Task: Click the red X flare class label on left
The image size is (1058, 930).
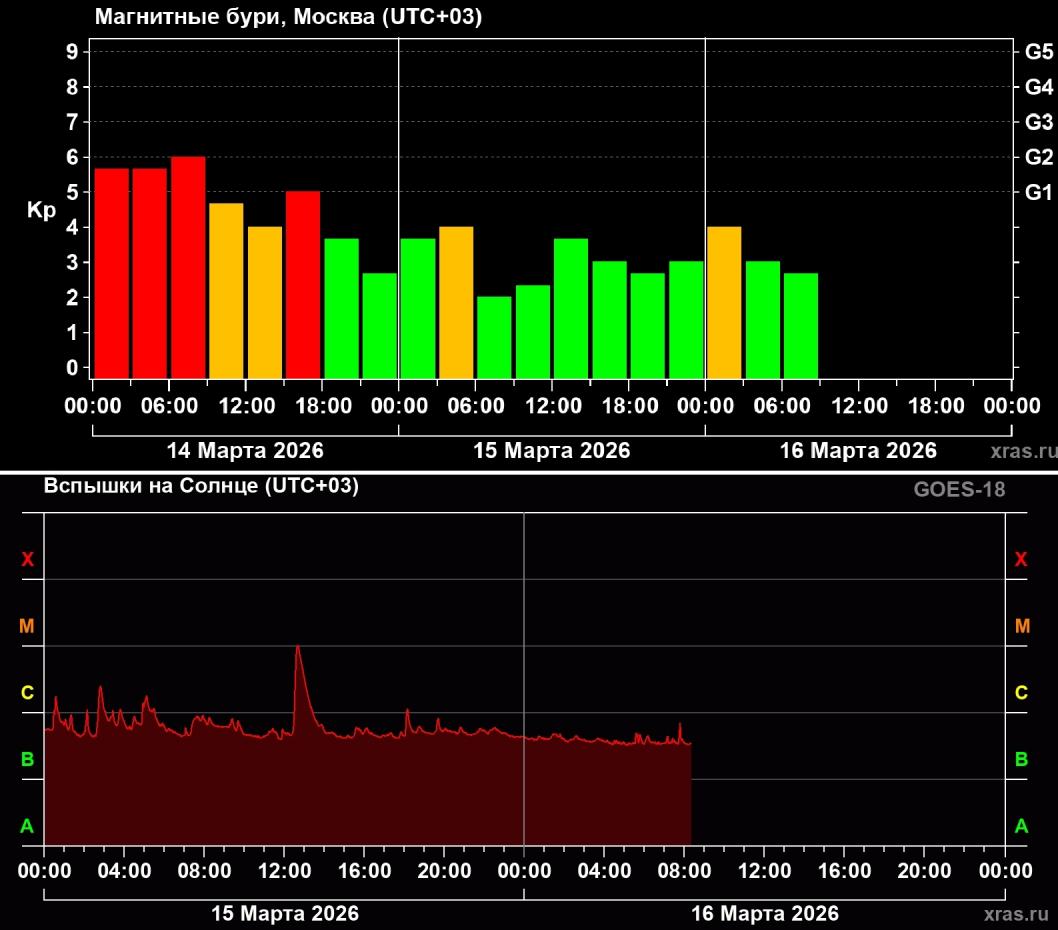Action: coord(27,560)
